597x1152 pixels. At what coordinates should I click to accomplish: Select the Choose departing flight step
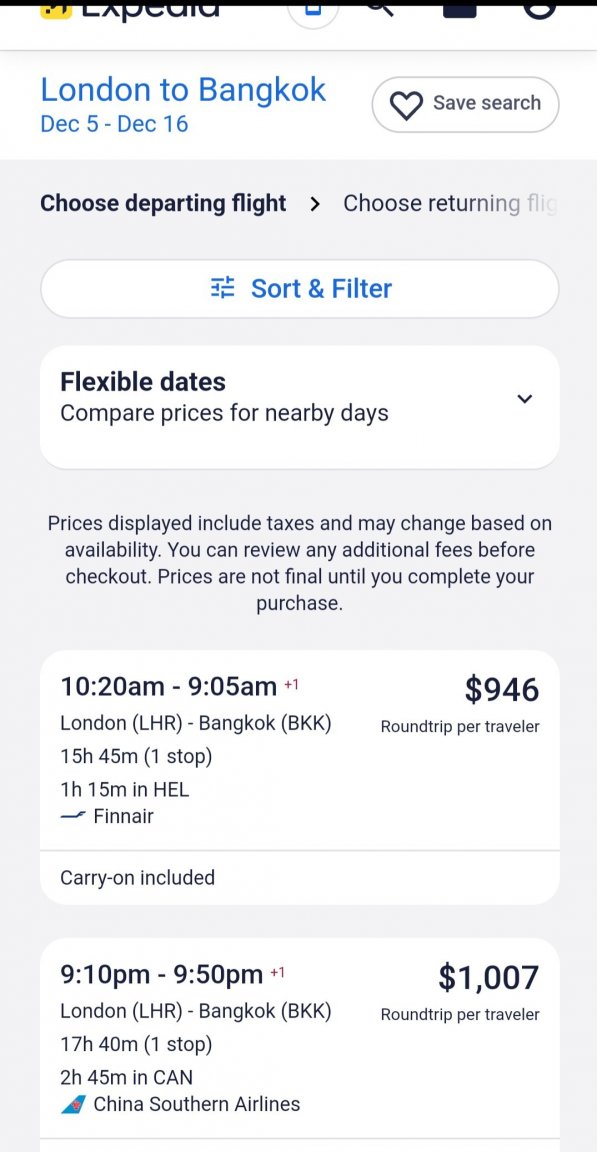point(163,203)
